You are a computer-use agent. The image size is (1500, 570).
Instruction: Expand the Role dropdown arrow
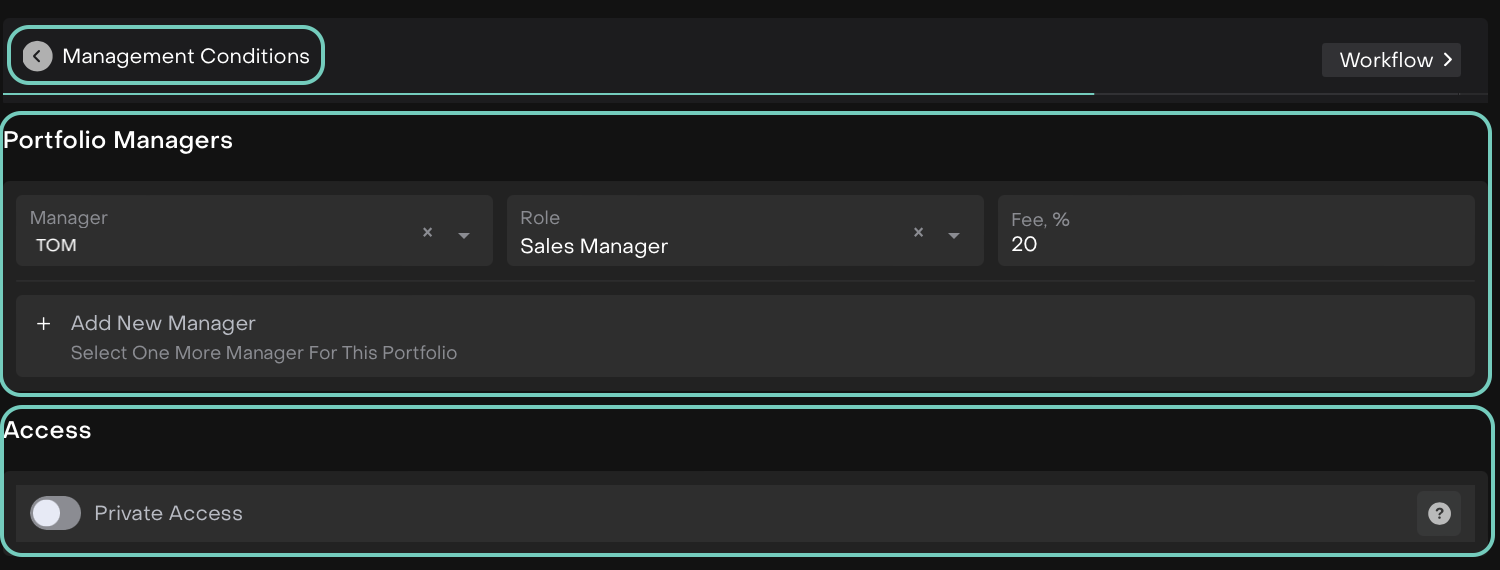tap(954, 235)
